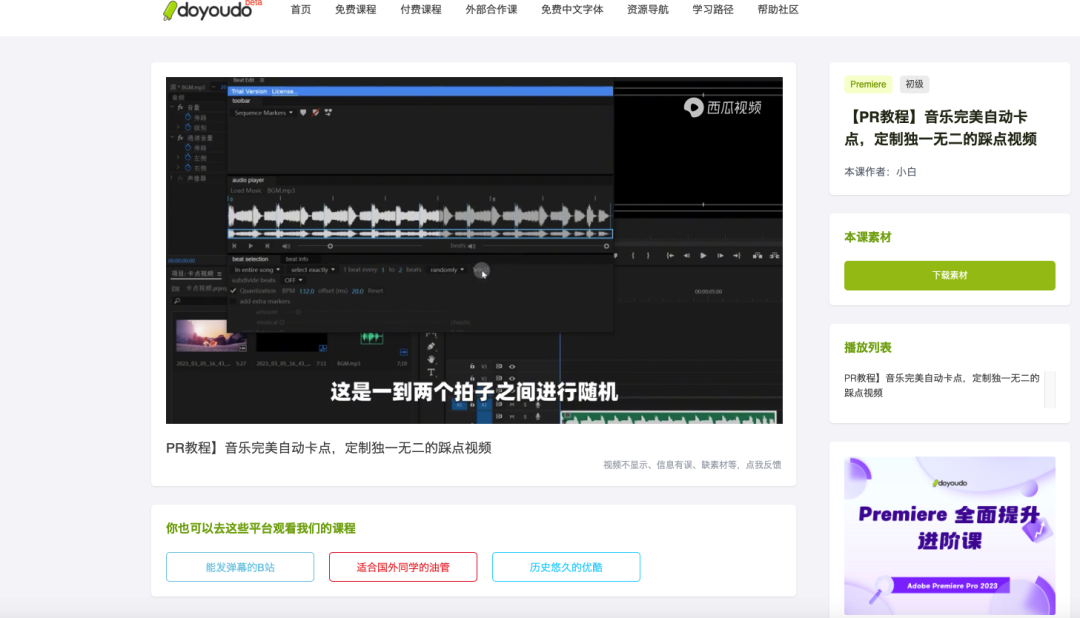Click the doyoudo logo in the header

coord(207,10)
